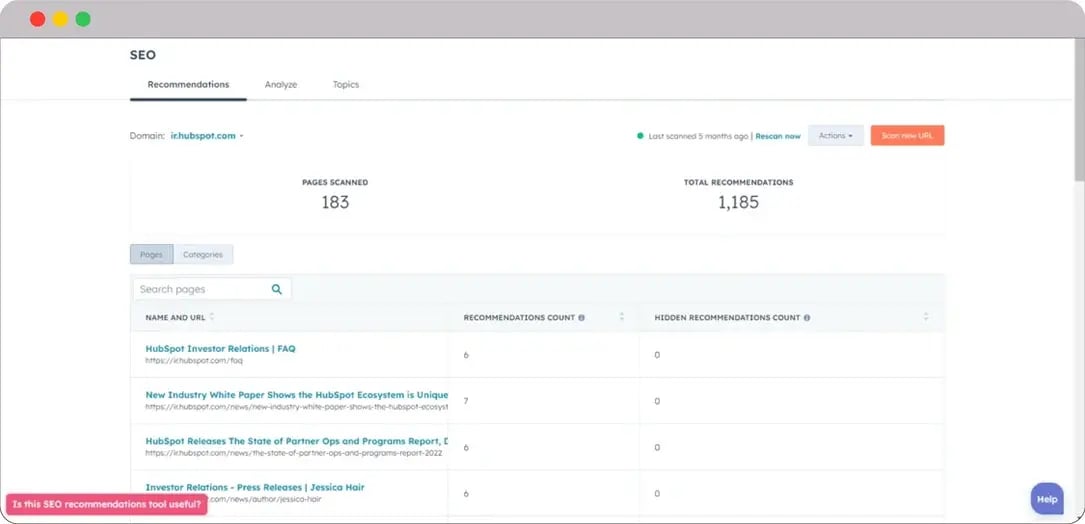The height and width of the screenshot is (524, 1085).
Task: Click the yellow window minimize button
Action: point(60,19)
